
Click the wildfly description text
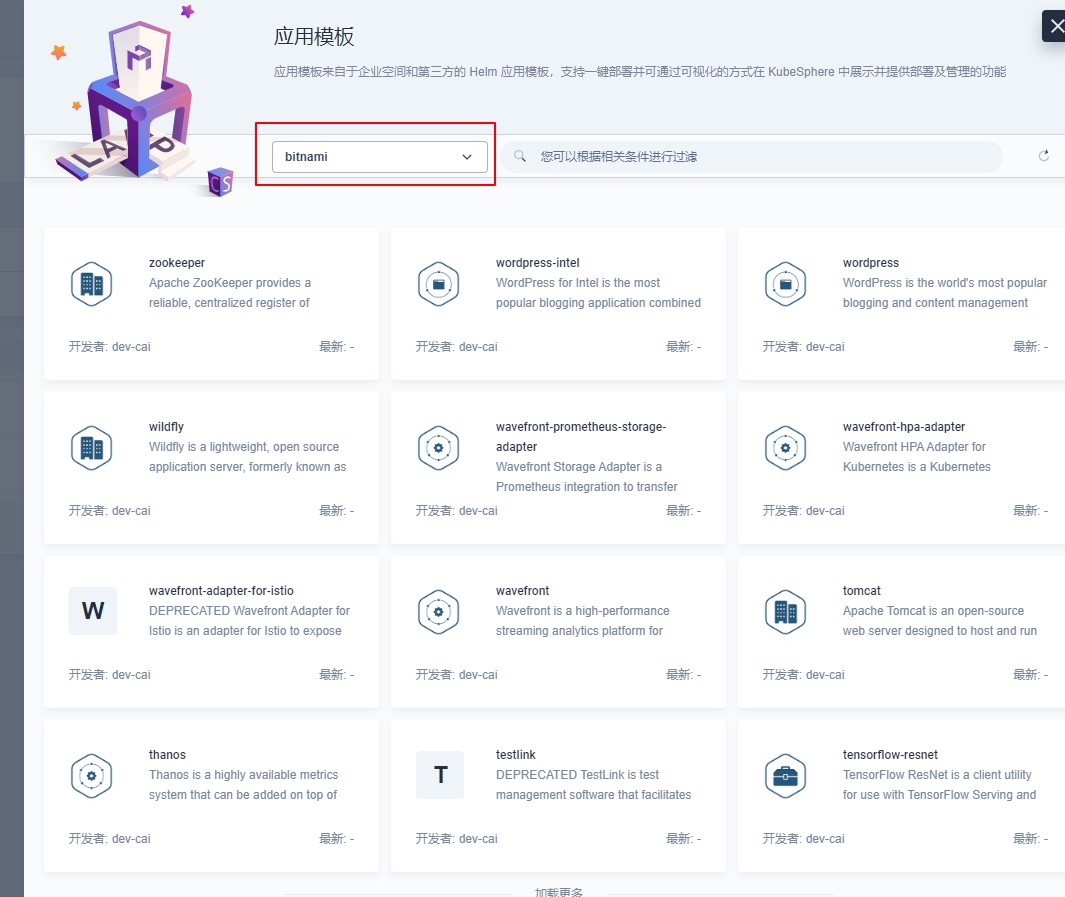(247, 457)
